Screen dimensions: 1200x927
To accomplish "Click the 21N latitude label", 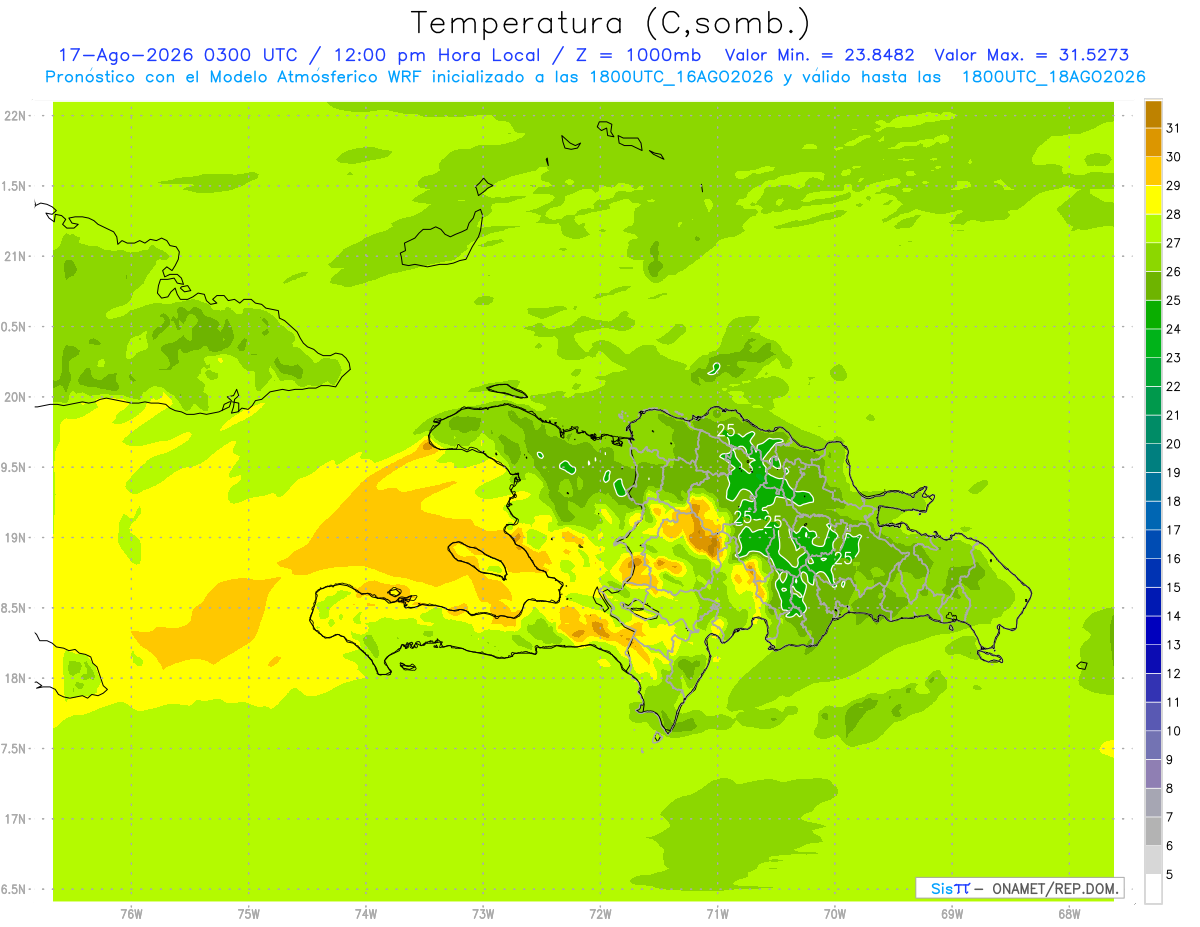I will tap(17, 257).
